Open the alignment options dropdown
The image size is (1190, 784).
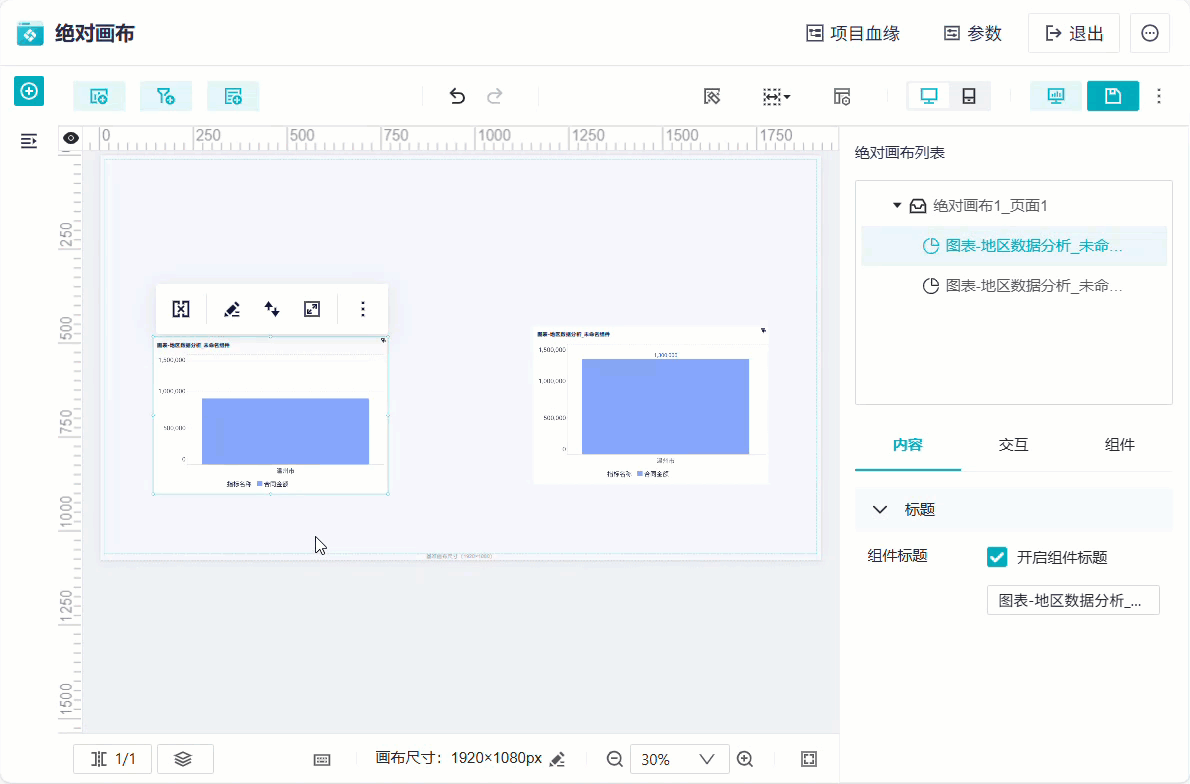[x=776, y=96]
